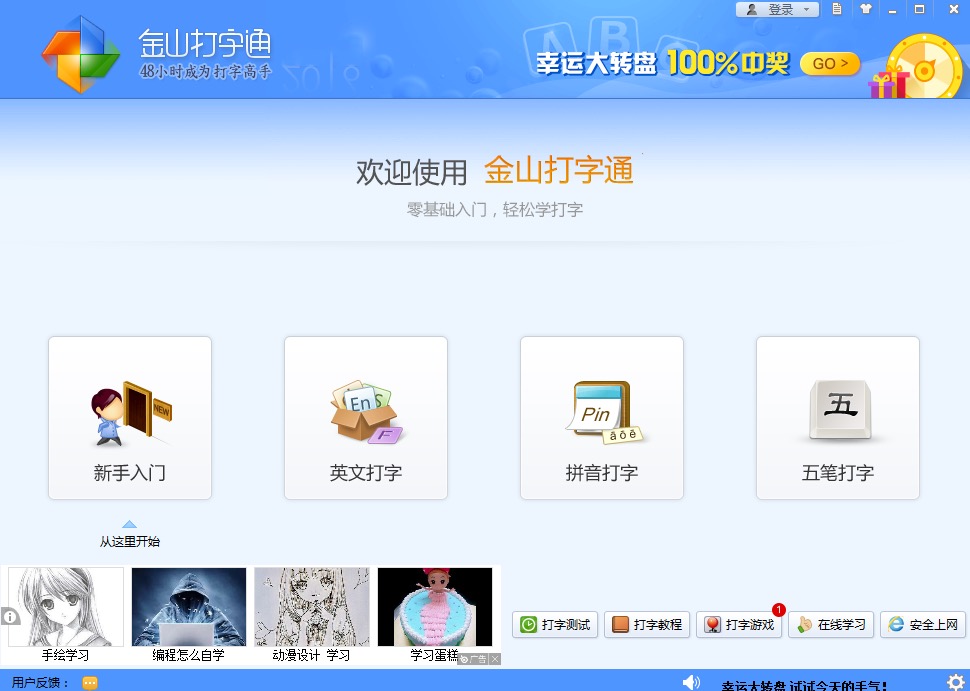Screen dimensions: 970x691
Task: Click the orange book tutorial icon
Action: click(x=620, y=625)
